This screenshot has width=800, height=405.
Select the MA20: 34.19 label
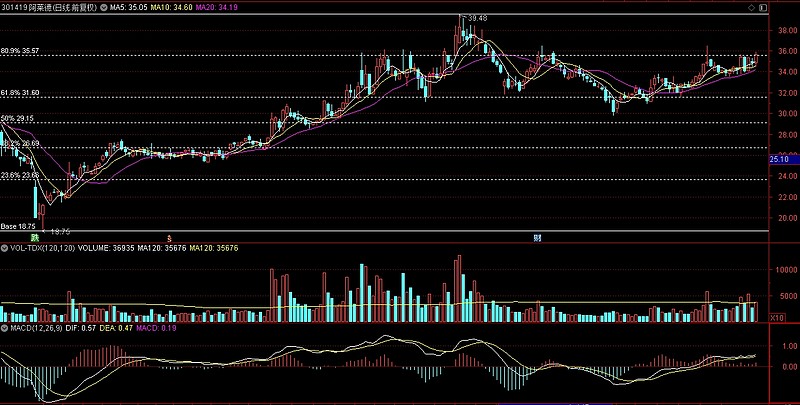[217, 8]
